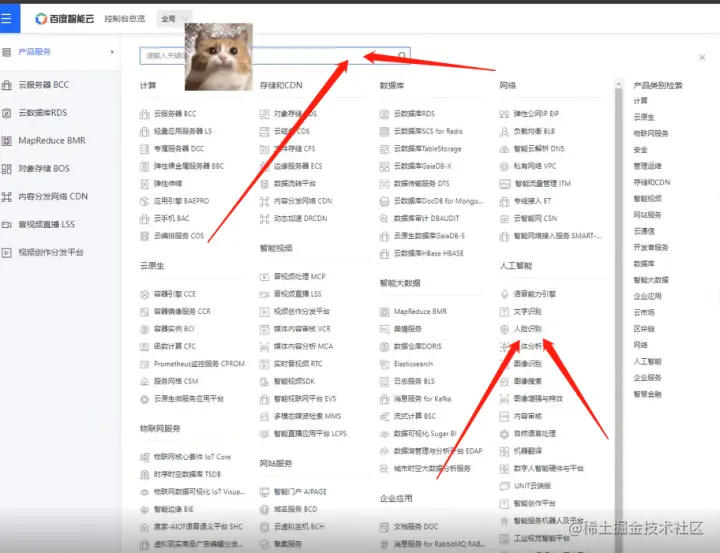Jump to 计算 in category index

[641, 101]
